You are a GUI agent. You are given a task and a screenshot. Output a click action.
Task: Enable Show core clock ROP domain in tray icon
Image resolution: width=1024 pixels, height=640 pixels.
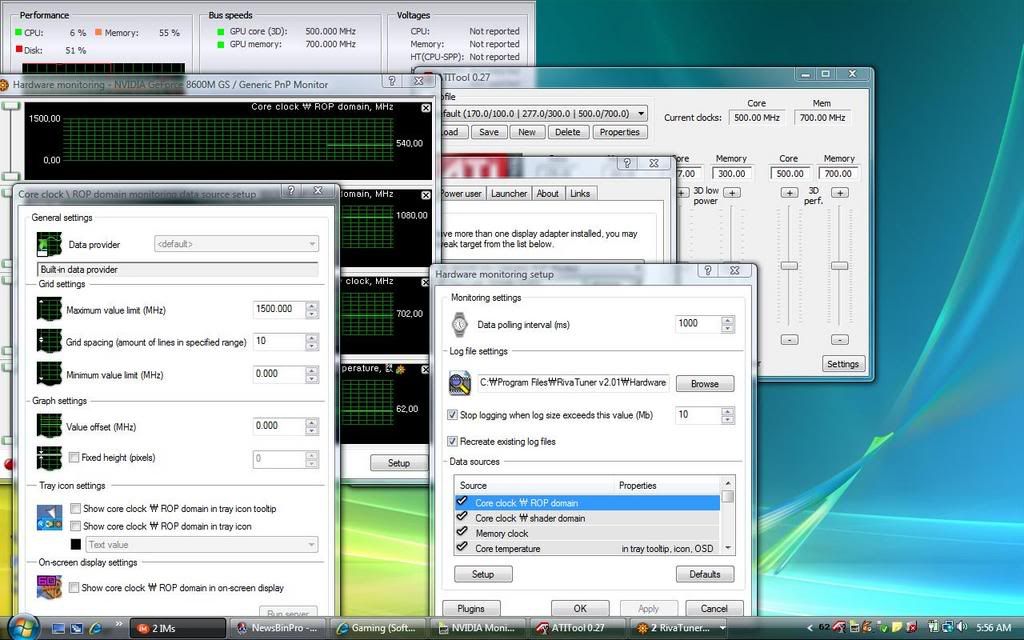click(76, 526)
